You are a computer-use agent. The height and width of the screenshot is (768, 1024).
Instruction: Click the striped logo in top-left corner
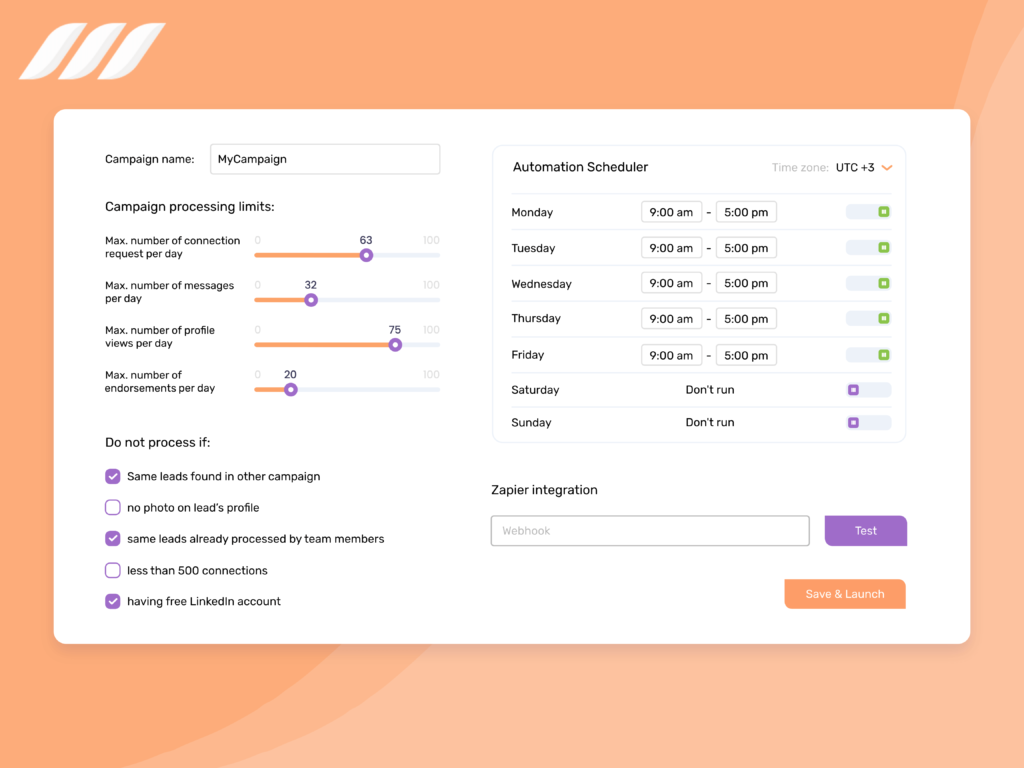[x=93, y=52]
